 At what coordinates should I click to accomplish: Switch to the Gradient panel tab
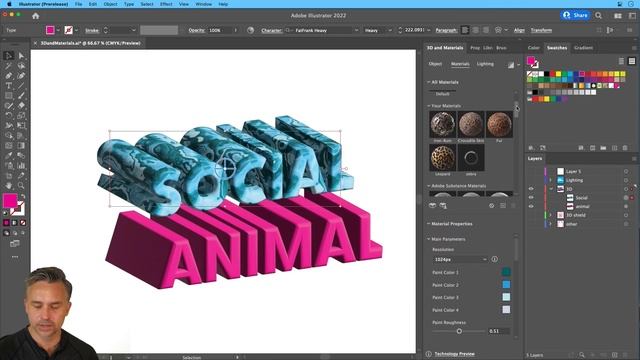(x=583, y=48)
